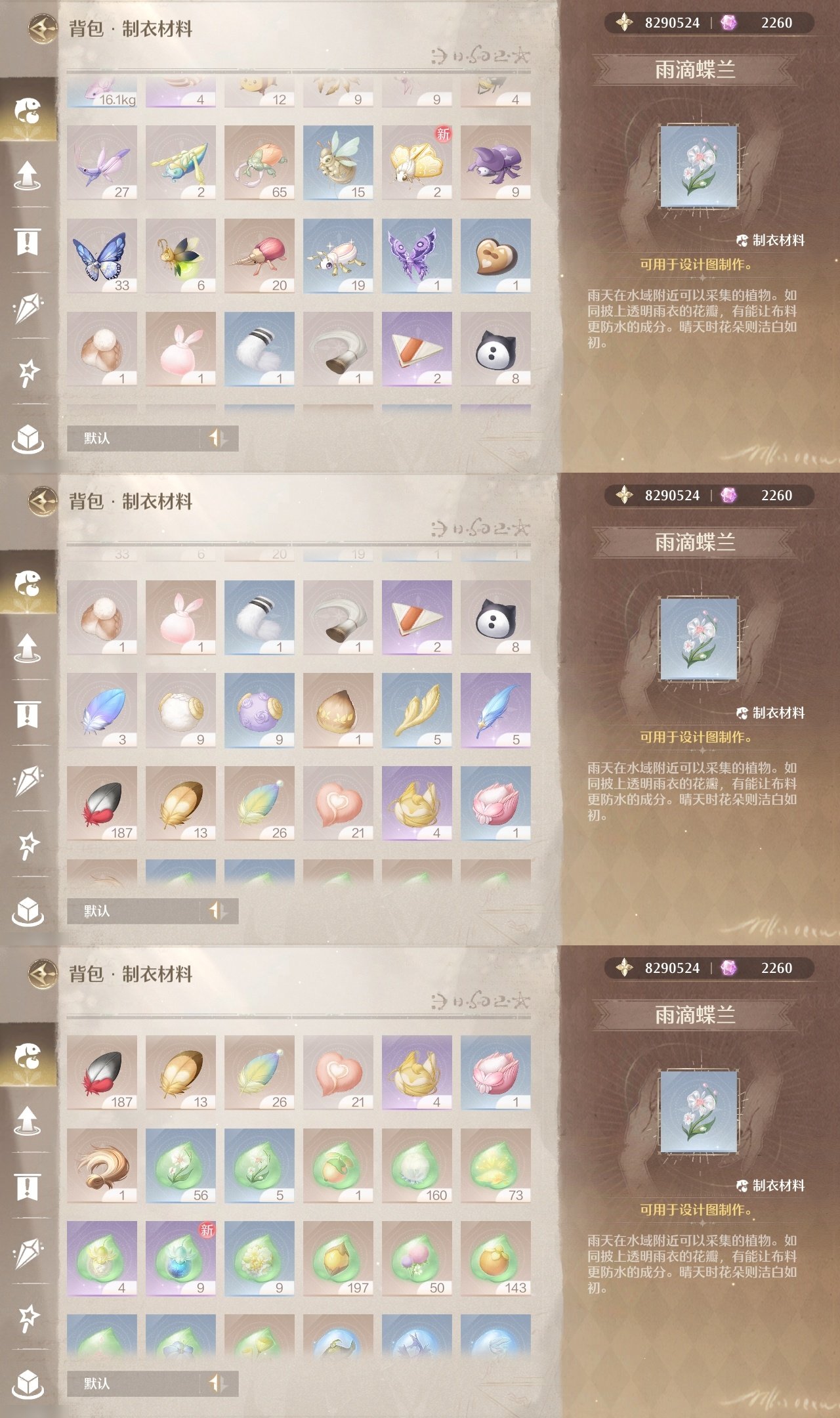Select the white spotted bug with count 19
The image size is (840, 1418).
tap(338, 256)
